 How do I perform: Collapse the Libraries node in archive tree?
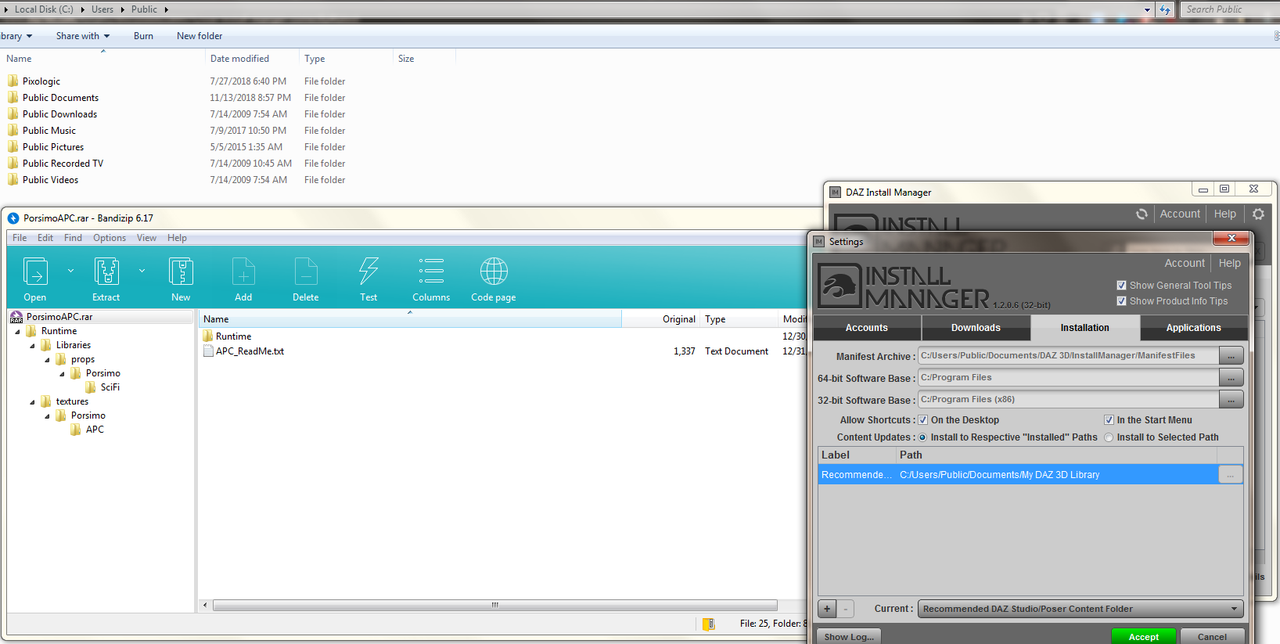(x=32, y=345)
